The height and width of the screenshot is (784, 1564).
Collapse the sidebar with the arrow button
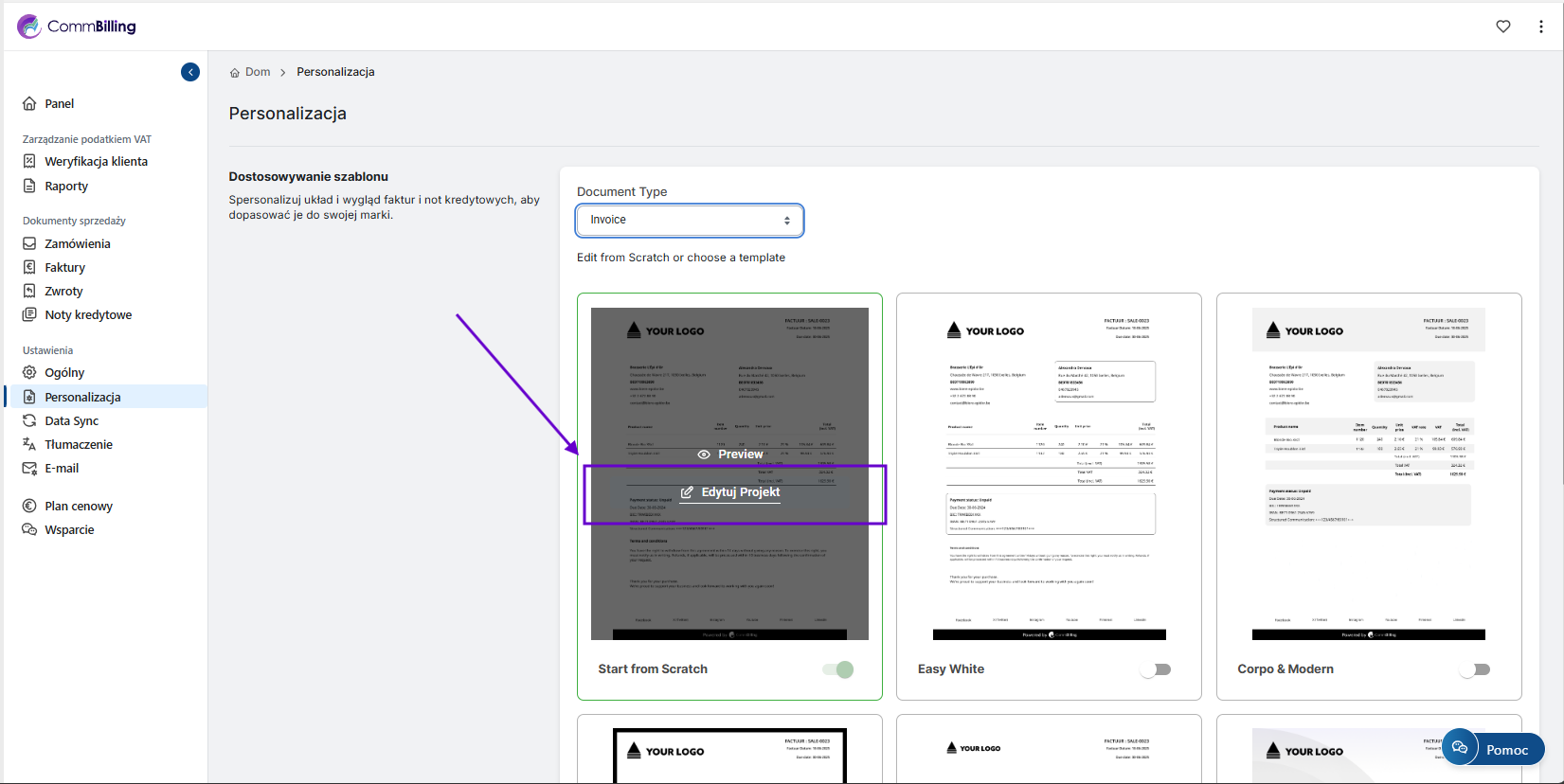pyautogui.click(x=190, y=72)
